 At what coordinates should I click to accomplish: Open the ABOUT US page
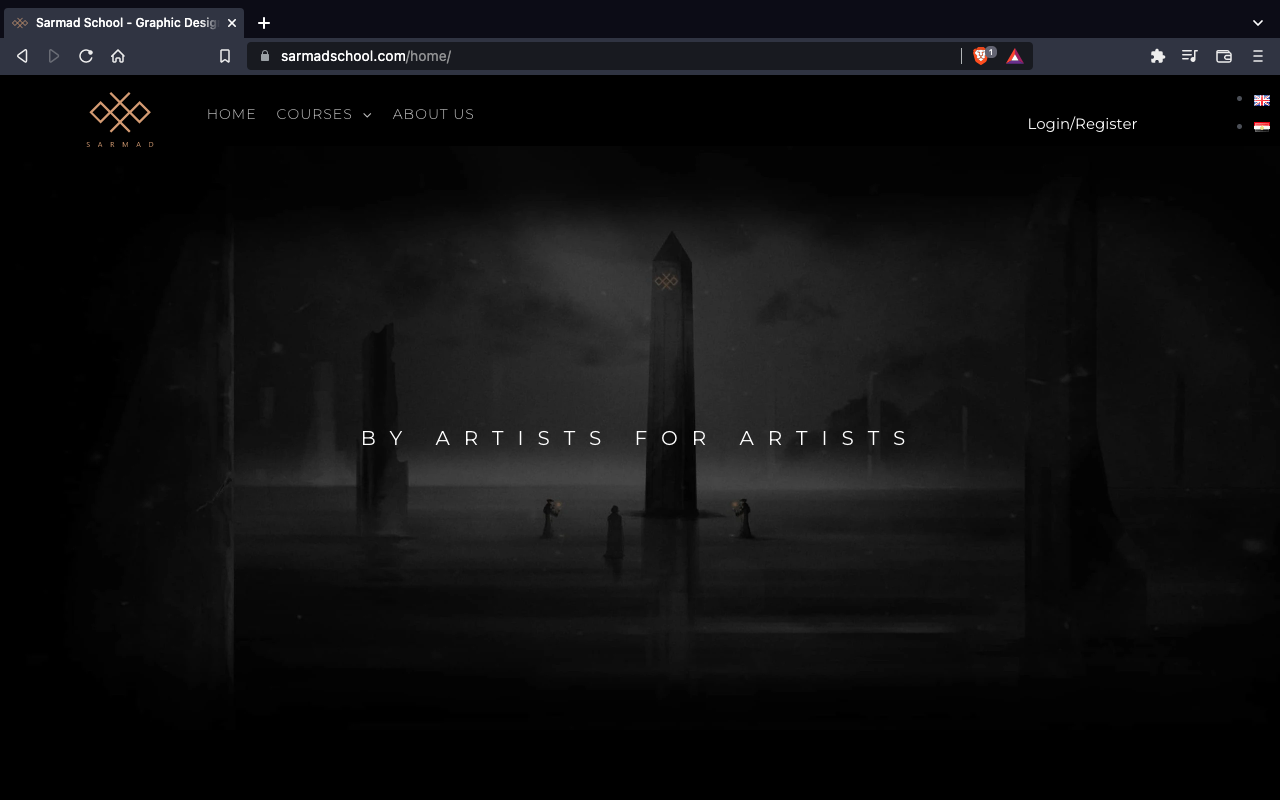(433, 114)
